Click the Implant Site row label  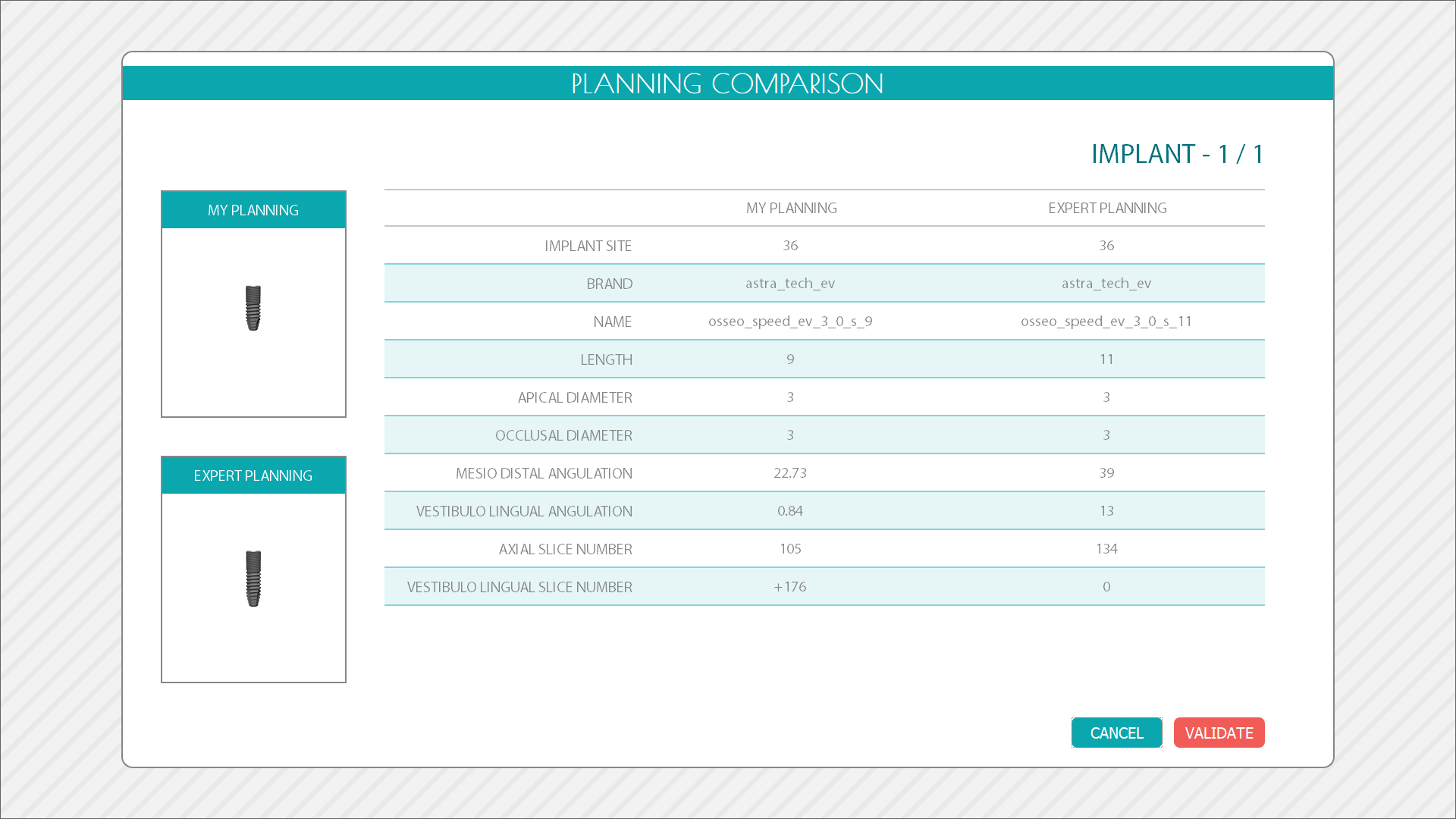[x=588, y=246]
